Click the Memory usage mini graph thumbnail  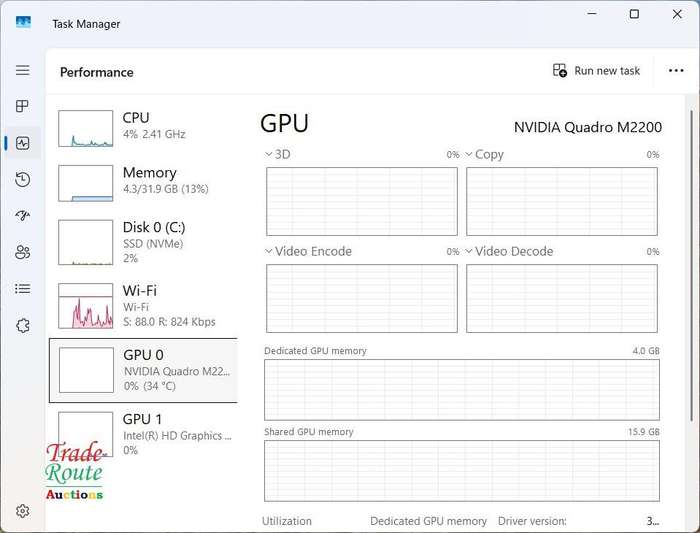click(85, 183)
